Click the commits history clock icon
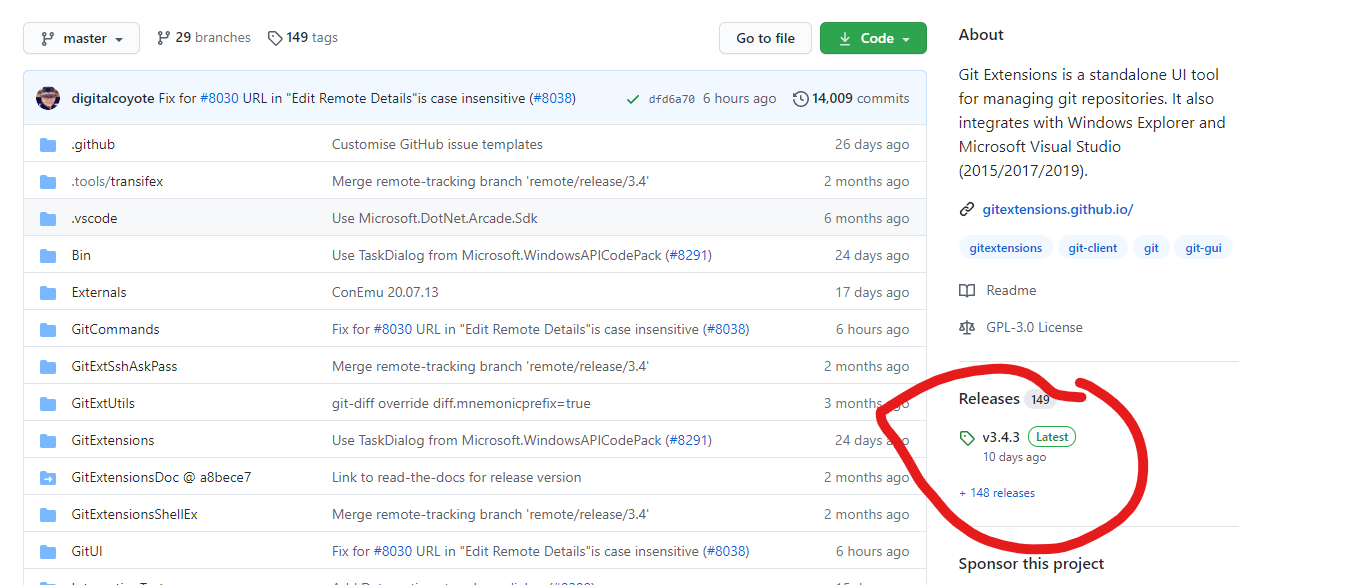 [800, 98]
